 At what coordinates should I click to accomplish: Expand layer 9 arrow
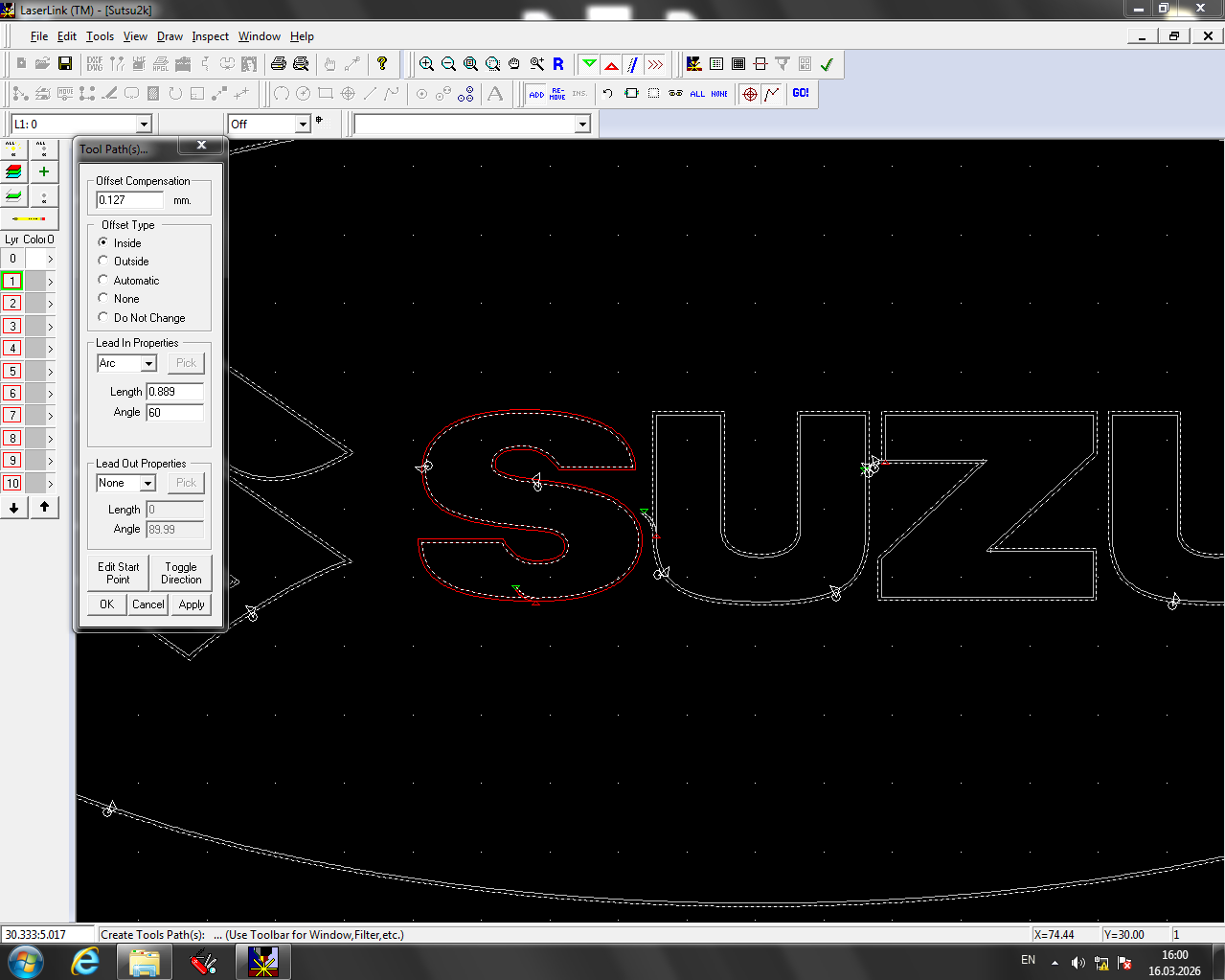(50, 461)
